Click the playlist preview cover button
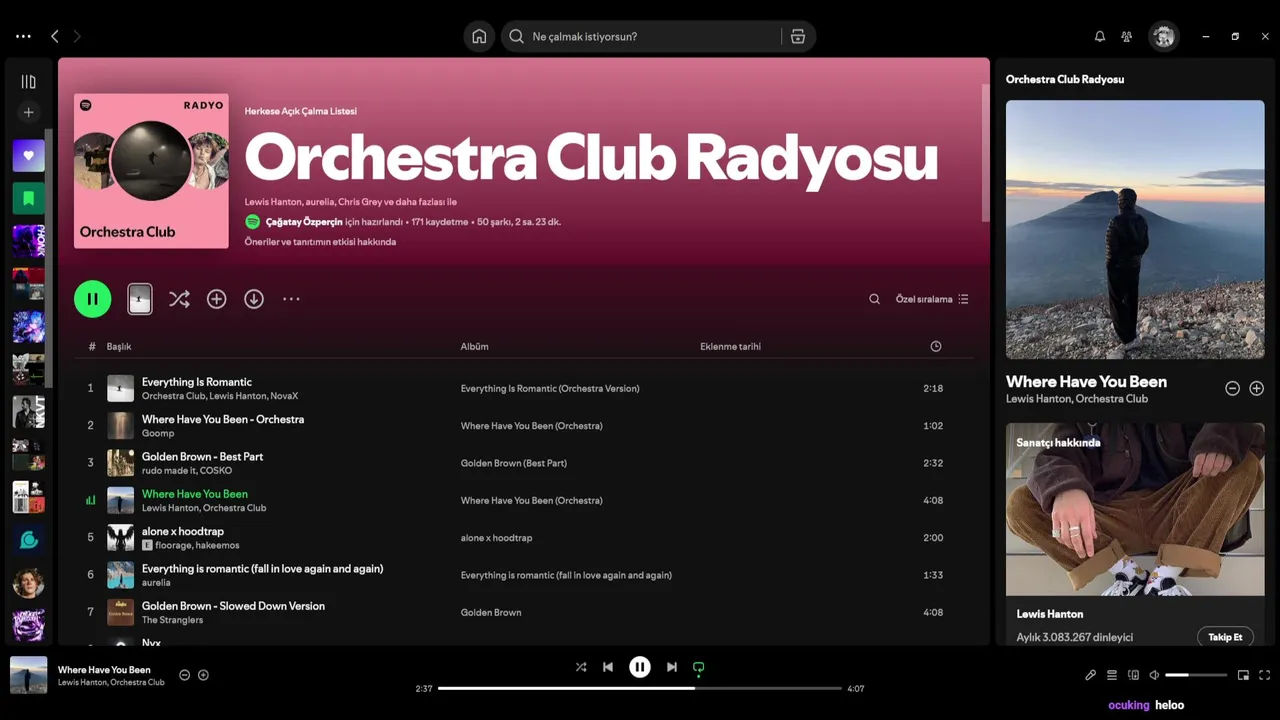This screenshot has height=720, width=1280. [x=140, y=299]
